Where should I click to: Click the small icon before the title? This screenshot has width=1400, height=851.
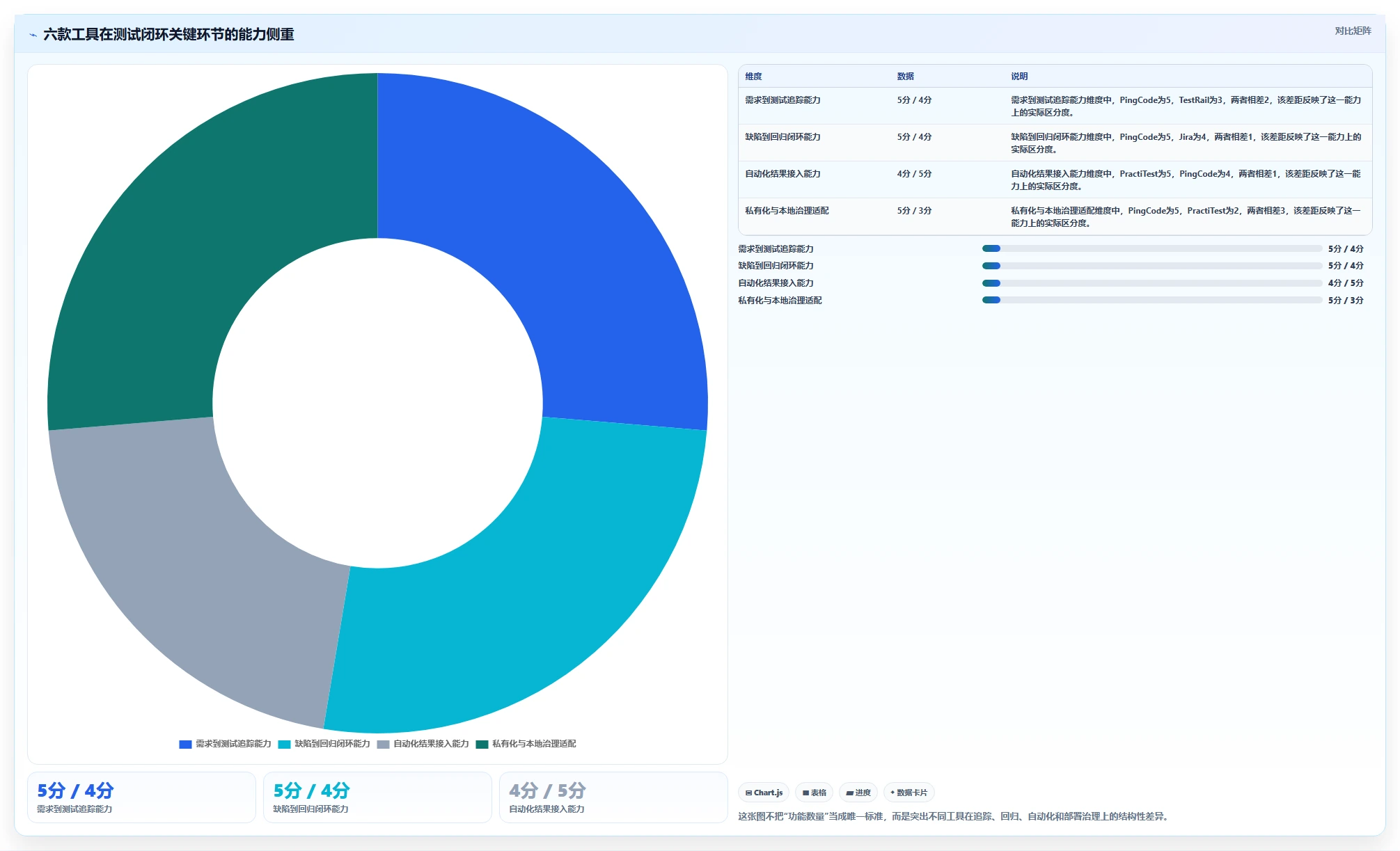coord(33,35)
